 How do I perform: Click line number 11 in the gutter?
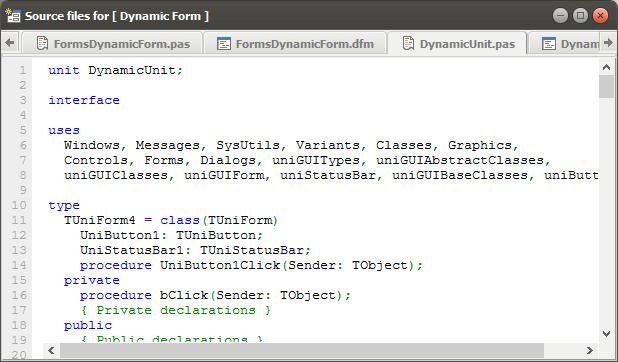tap(19, 220)
